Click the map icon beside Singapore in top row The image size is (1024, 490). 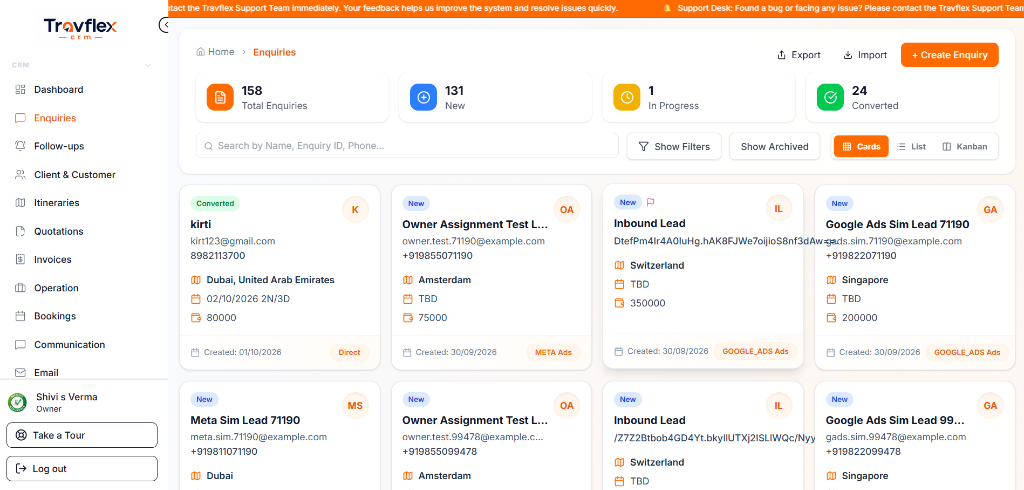coord(831,280)
